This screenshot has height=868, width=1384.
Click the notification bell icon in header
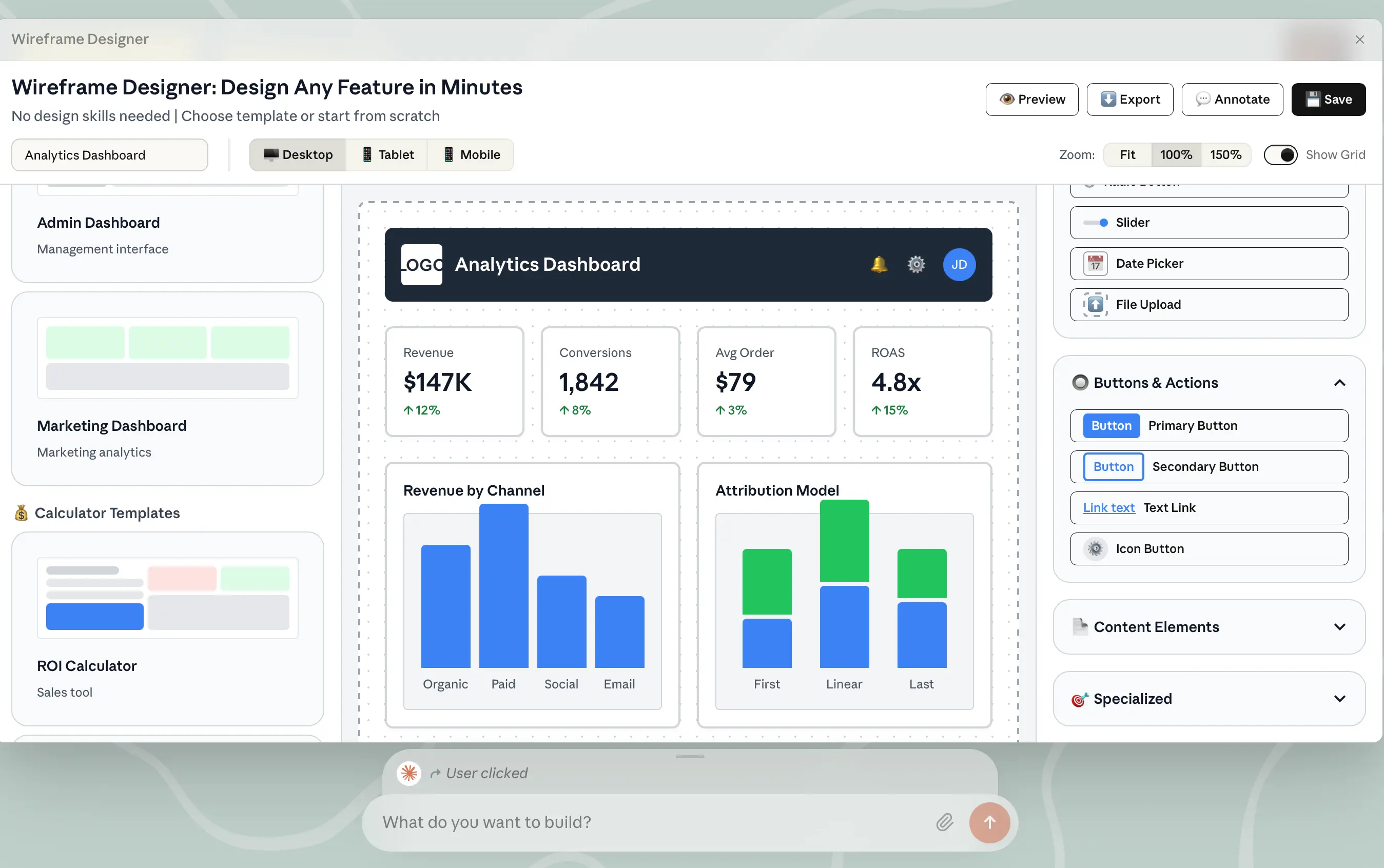coord(879,265)
